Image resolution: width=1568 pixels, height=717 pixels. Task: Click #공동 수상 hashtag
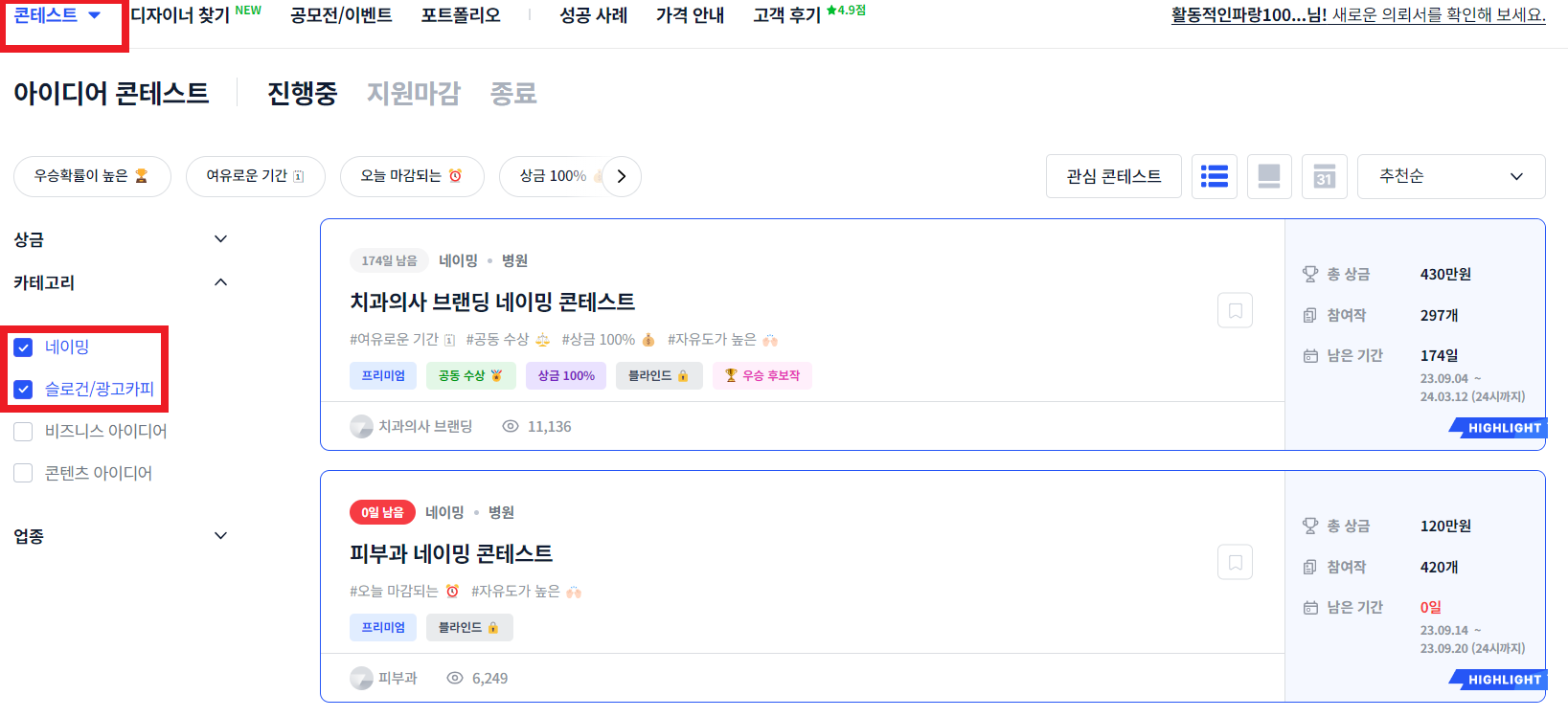click(508, 340)
